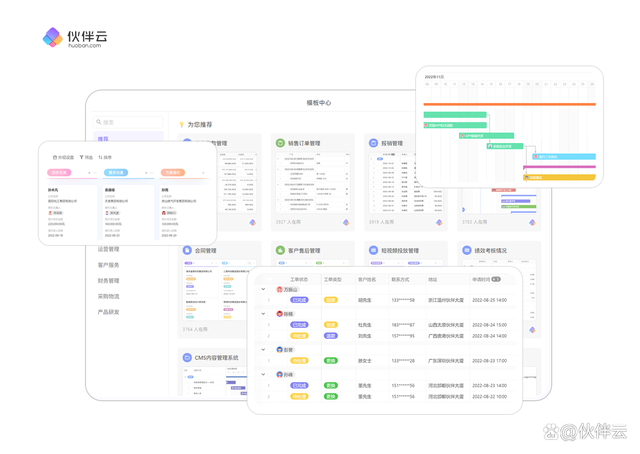The image size is (640, 454).
Task: Select 财务管理 in the sidebar
Action: click(x=108, y=281)
